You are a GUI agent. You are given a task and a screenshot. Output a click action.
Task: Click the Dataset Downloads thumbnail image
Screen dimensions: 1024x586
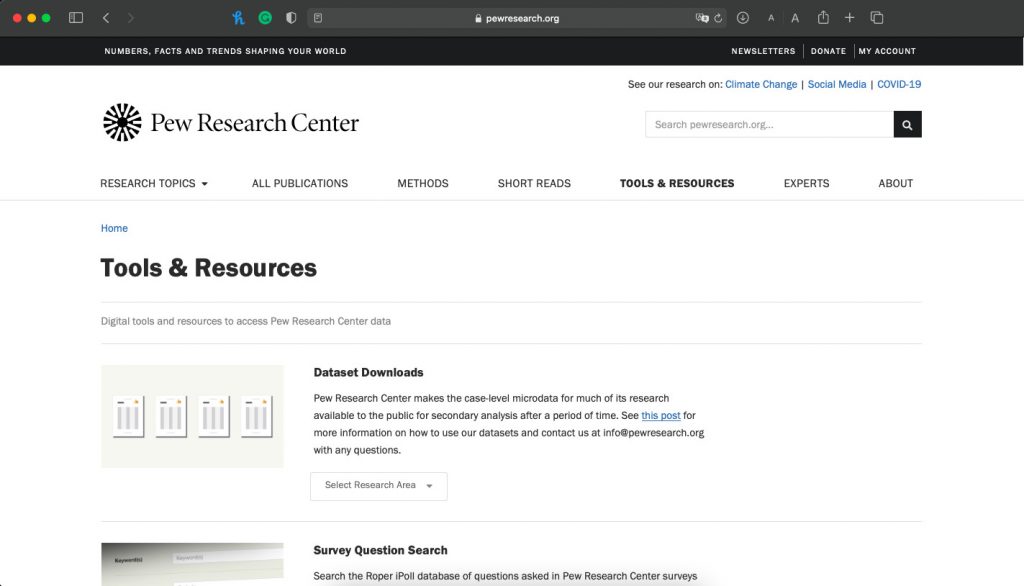[x=192, y=416]
